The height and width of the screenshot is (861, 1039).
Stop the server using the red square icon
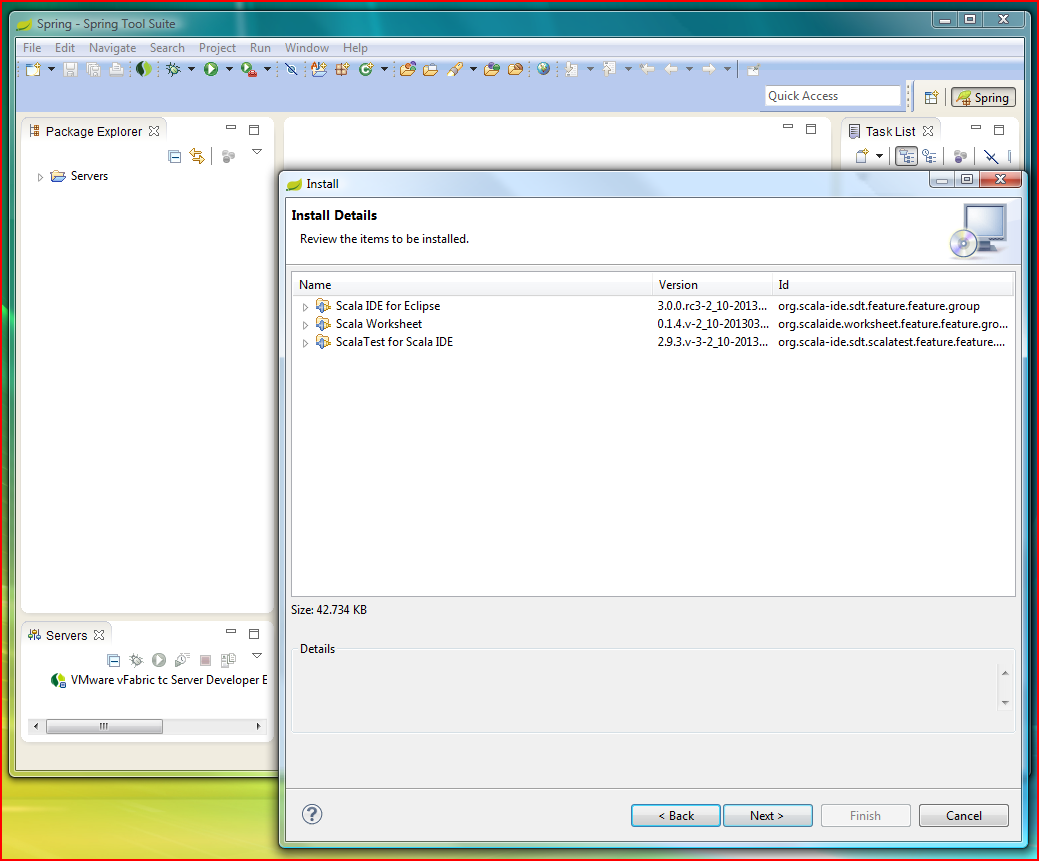(x=204, y=660)
